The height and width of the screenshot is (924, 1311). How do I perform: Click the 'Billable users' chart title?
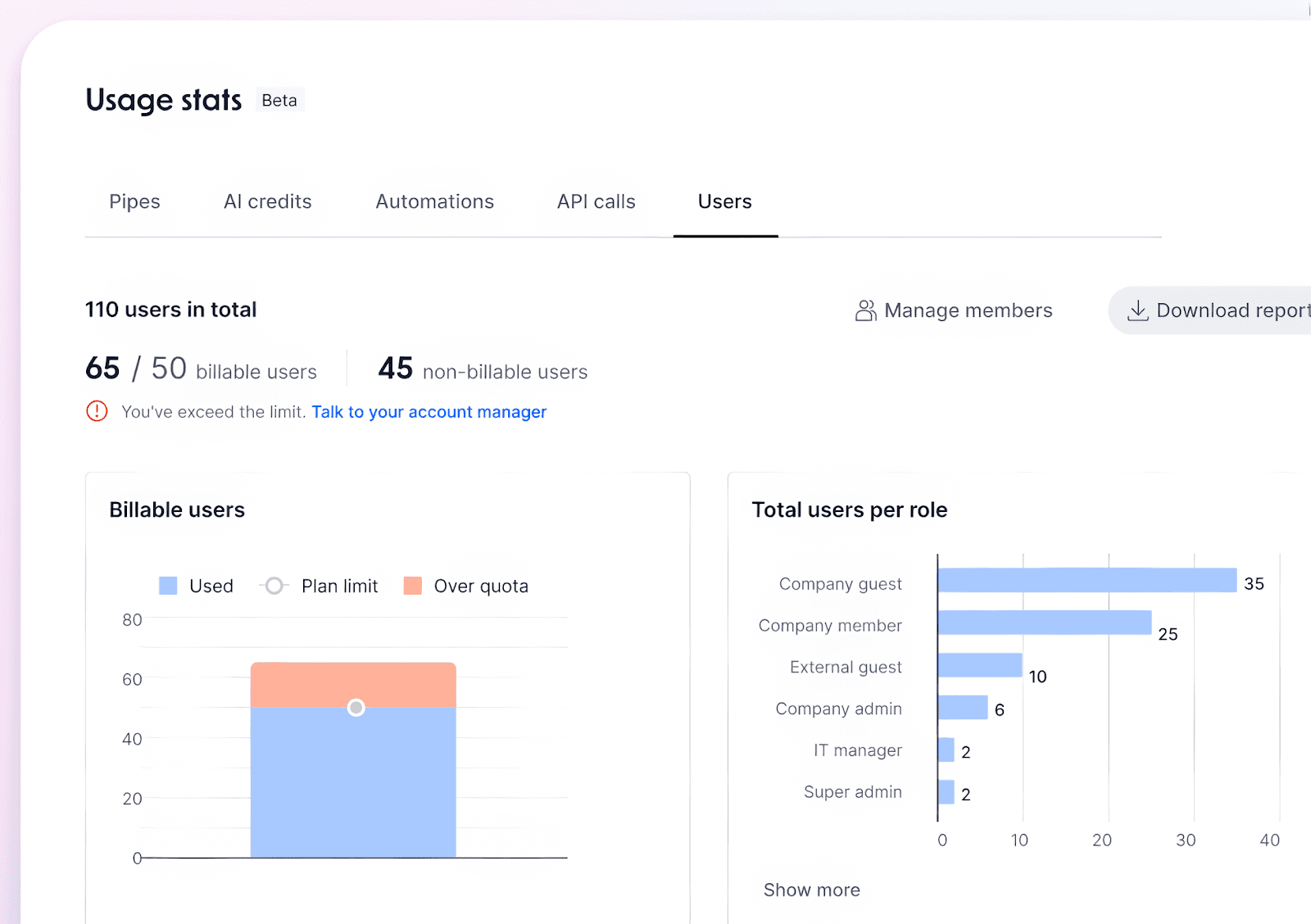177,510
